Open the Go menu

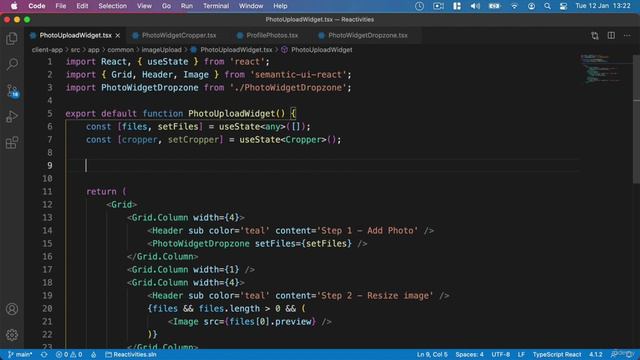(x=166, y=6)
